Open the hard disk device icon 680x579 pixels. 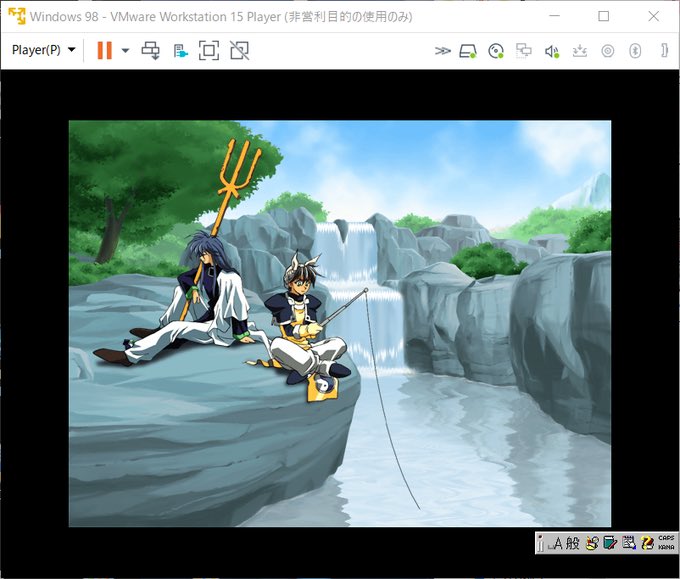click(468, 51)
